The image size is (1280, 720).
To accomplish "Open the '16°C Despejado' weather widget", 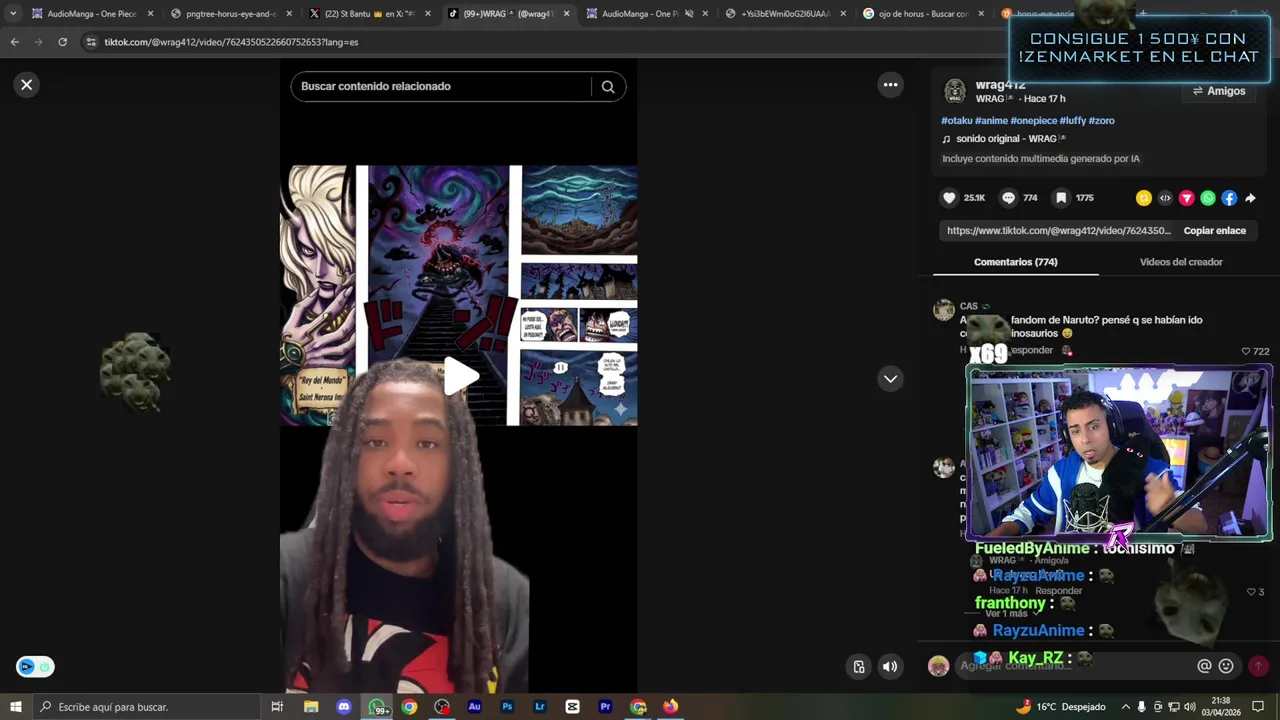I will [x=1061, y=707].
